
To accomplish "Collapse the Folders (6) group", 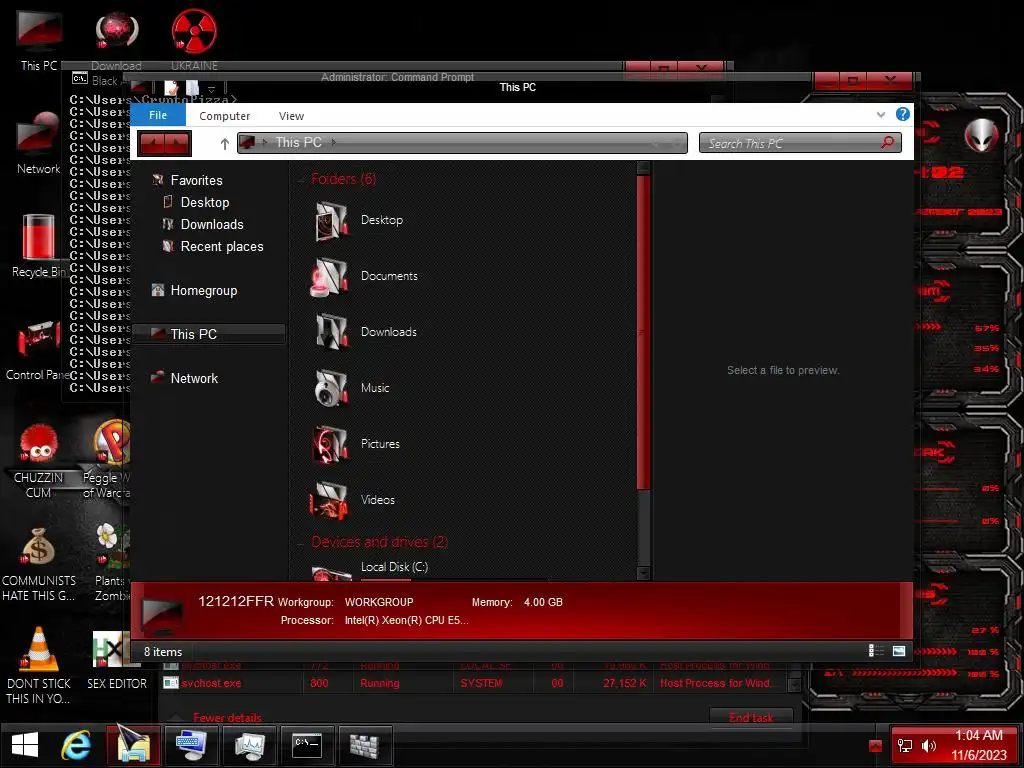I will point(301,179).
